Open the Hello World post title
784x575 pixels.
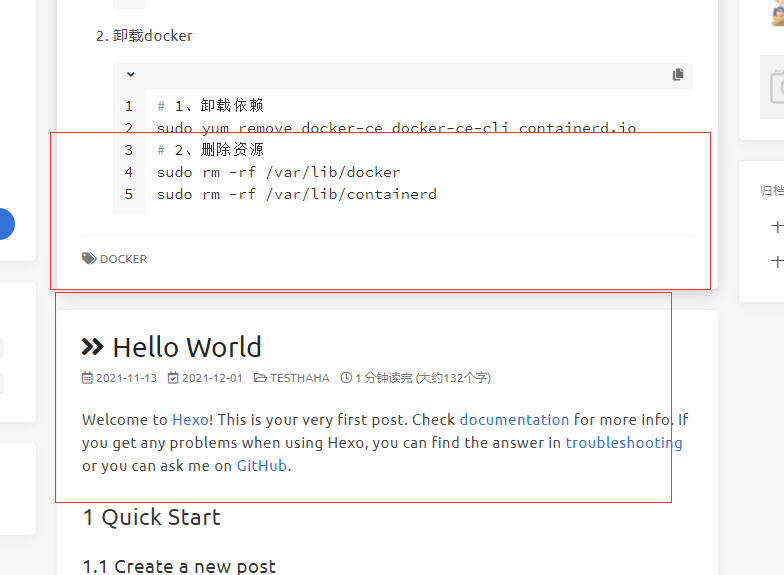pyautogui.click(x=187, y=347)
